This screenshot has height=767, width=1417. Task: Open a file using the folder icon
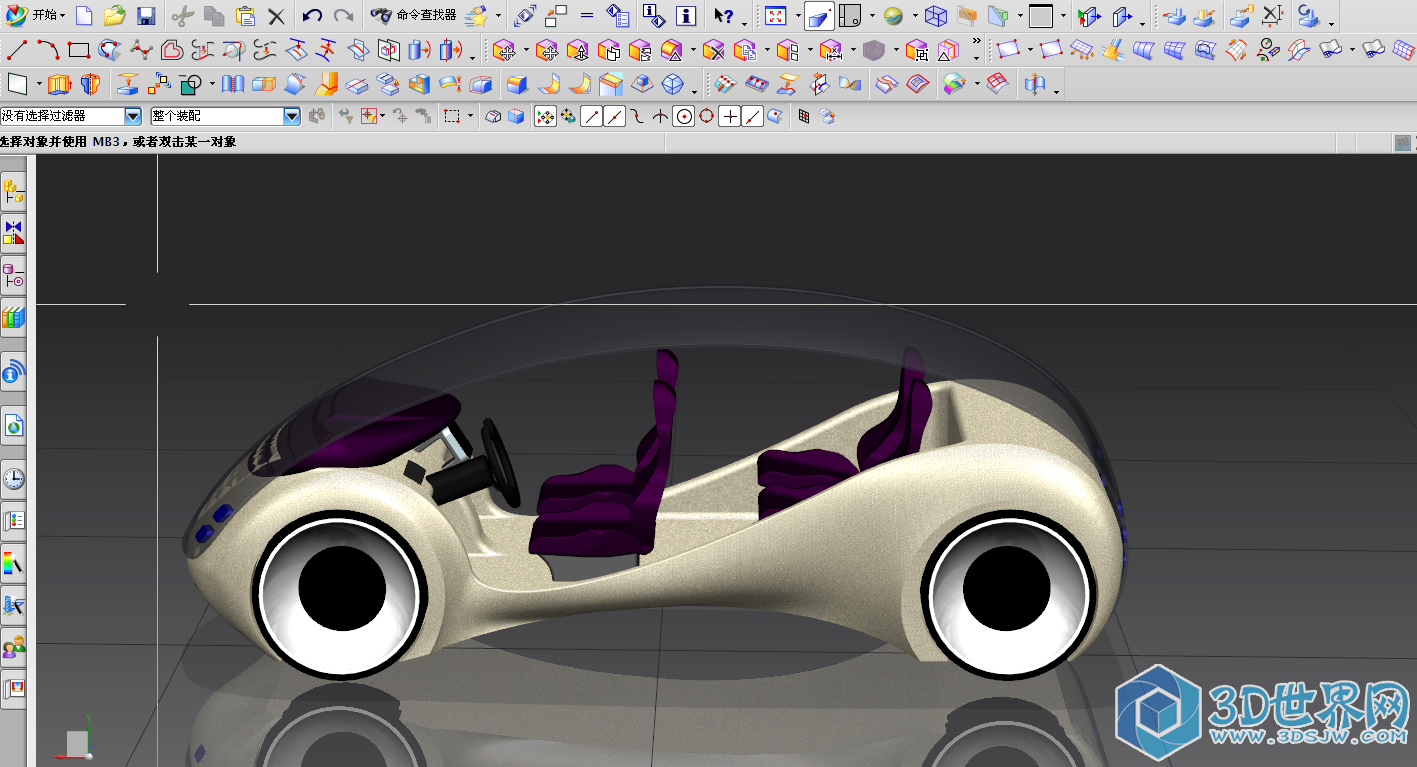point(115,16)
